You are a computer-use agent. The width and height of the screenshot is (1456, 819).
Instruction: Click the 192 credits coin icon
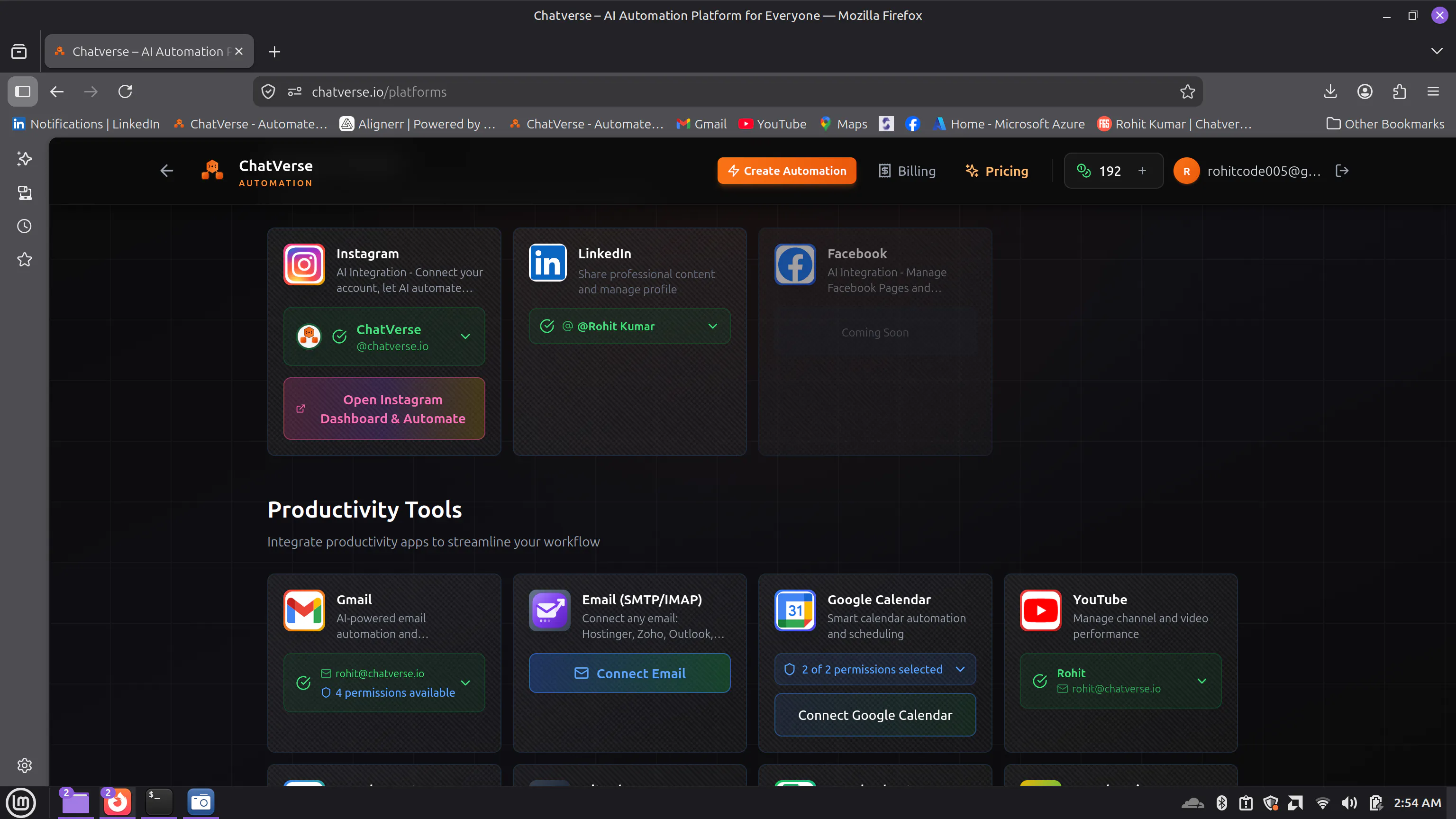coord(1083,171)
